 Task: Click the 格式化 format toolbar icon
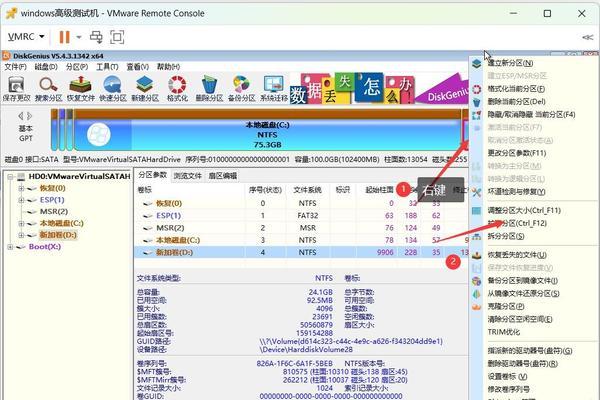point(177,89)
